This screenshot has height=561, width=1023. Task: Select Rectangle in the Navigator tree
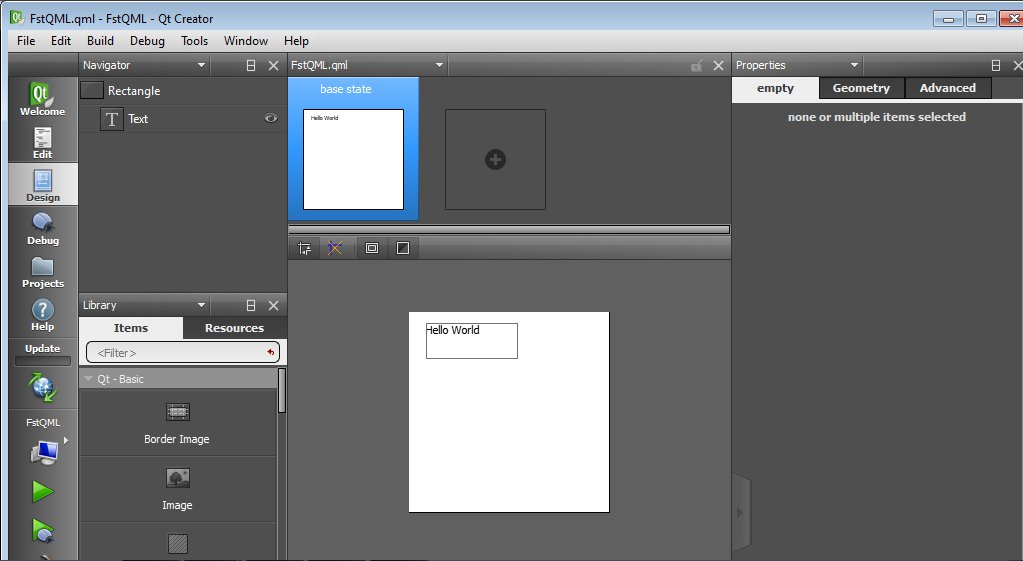[x=134, y=91]
